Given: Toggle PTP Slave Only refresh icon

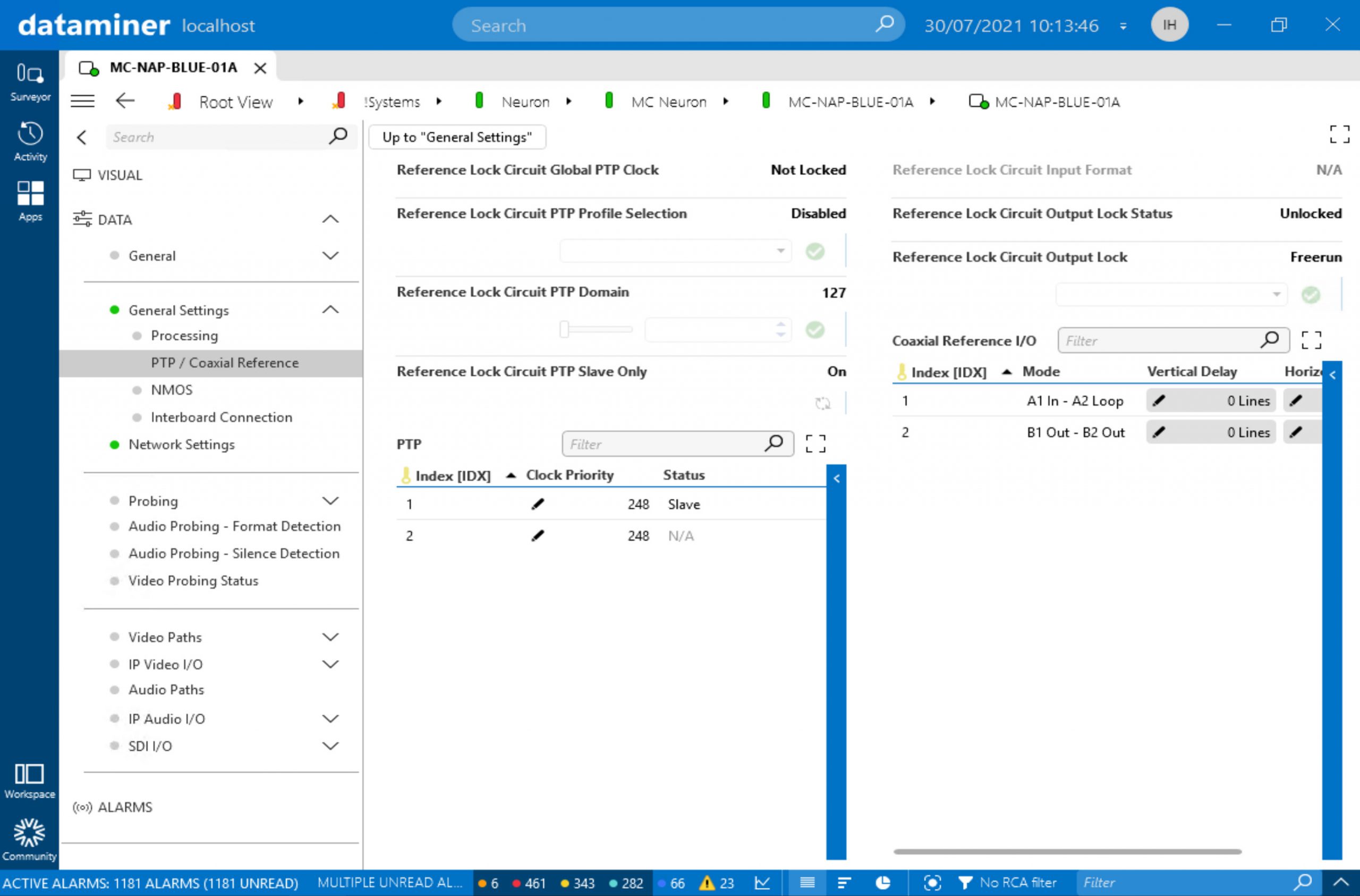Looking at the screenshot, I should click(822, 404).
